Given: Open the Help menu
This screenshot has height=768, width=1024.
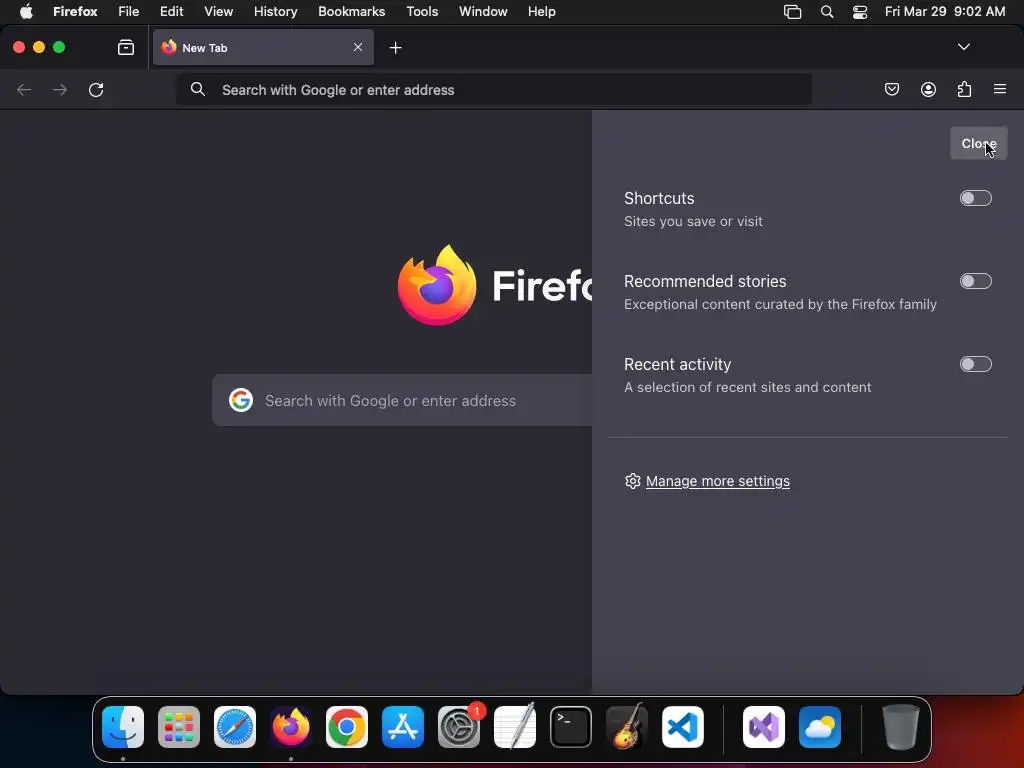Looking at the screenshot, I should (541, 12).
